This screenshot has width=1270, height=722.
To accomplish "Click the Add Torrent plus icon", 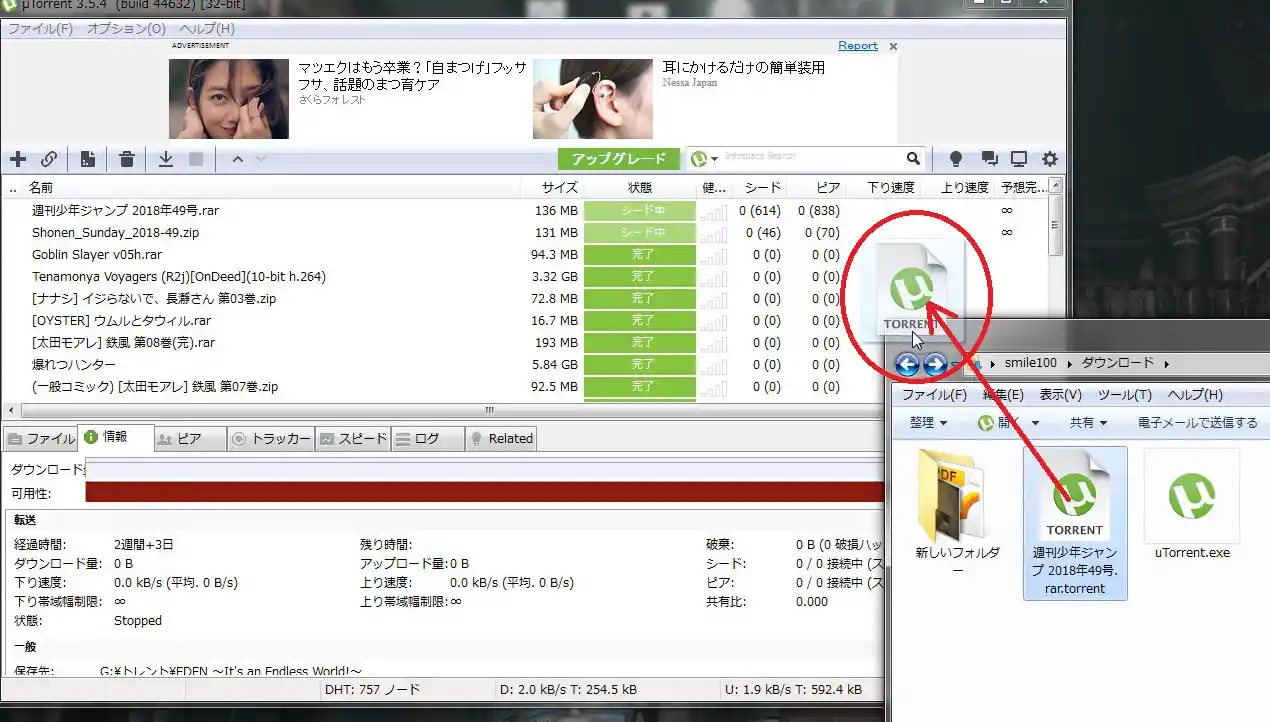I will click(x=18, y=159).
